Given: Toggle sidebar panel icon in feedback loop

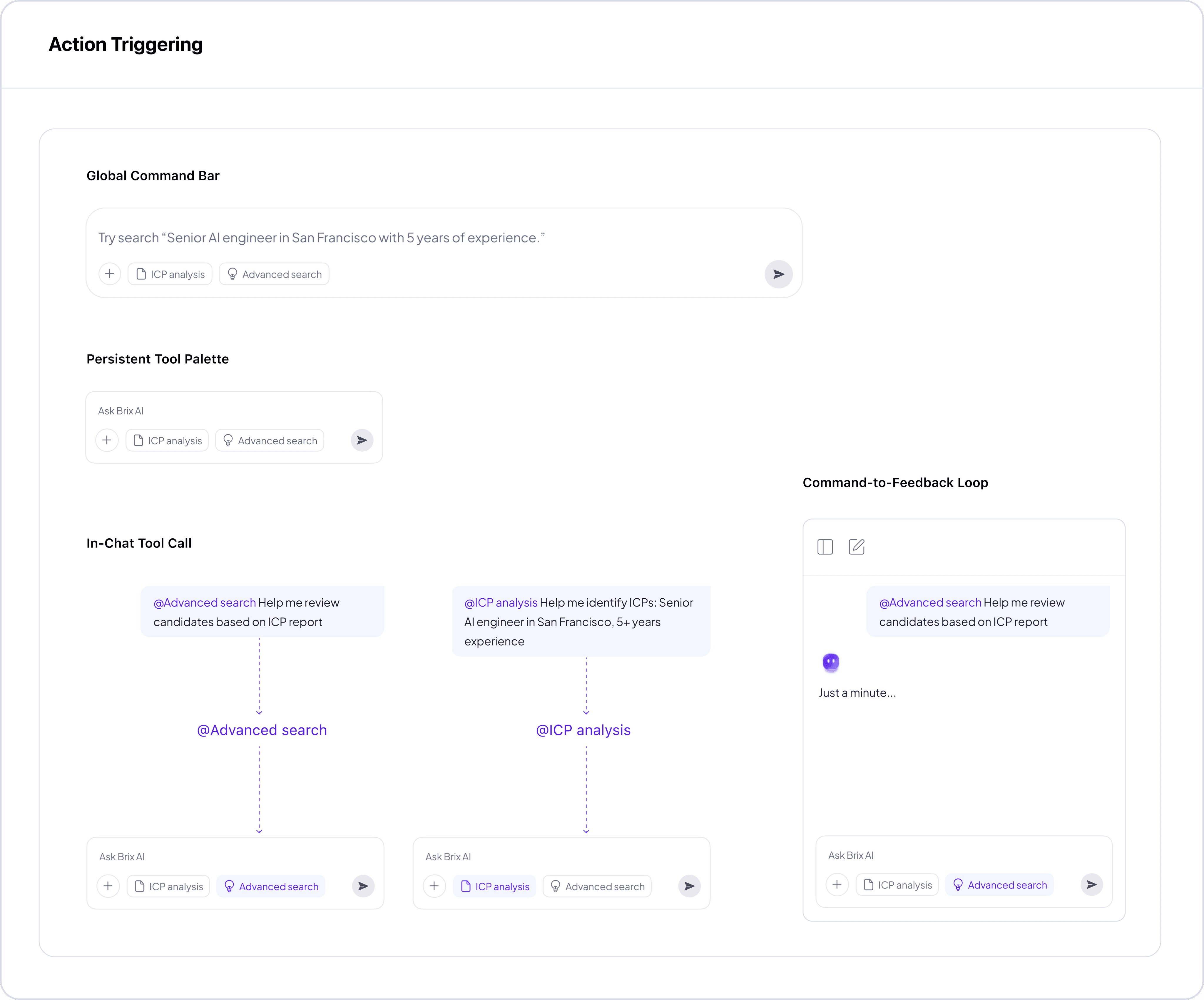Looking at the screenshot, I should [x=825, y=546].
